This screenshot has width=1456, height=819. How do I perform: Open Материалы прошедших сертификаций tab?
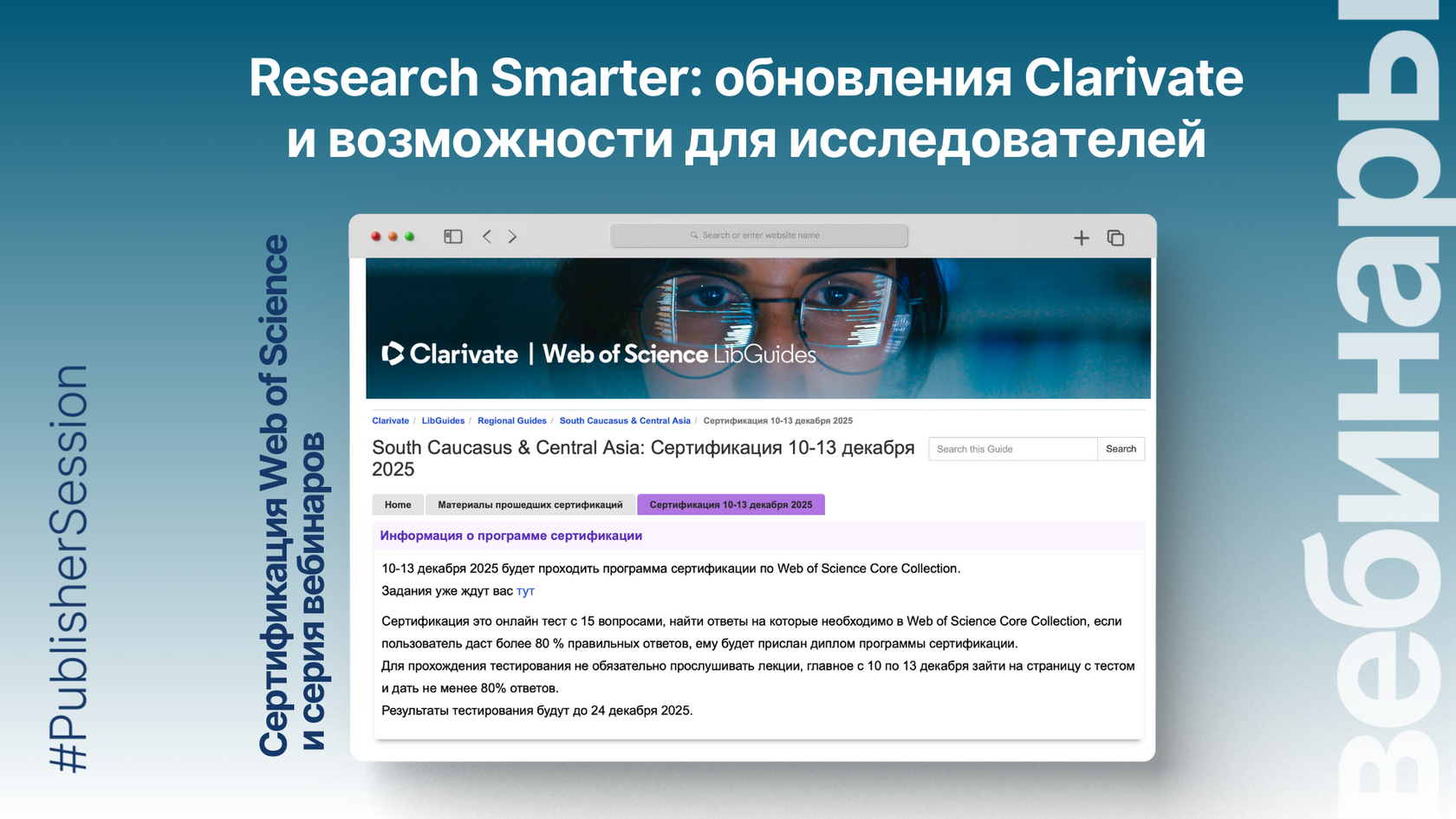click(530, 504)
